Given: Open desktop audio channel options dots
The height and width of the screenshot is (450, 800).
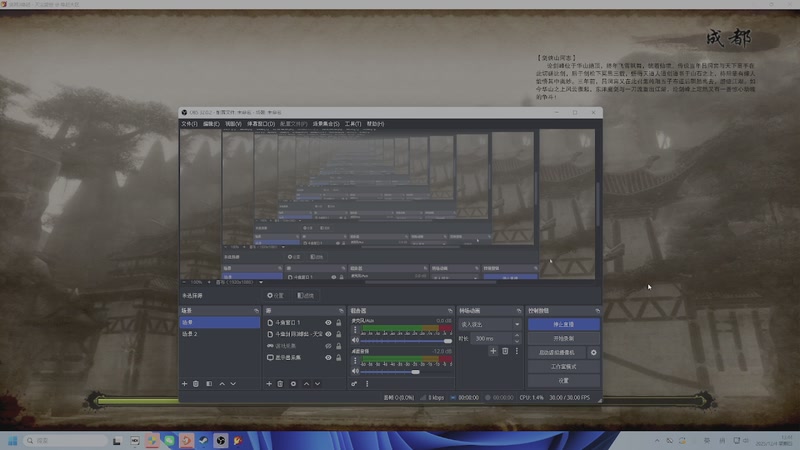Looking at the screenshot, I should click(356, 361).
